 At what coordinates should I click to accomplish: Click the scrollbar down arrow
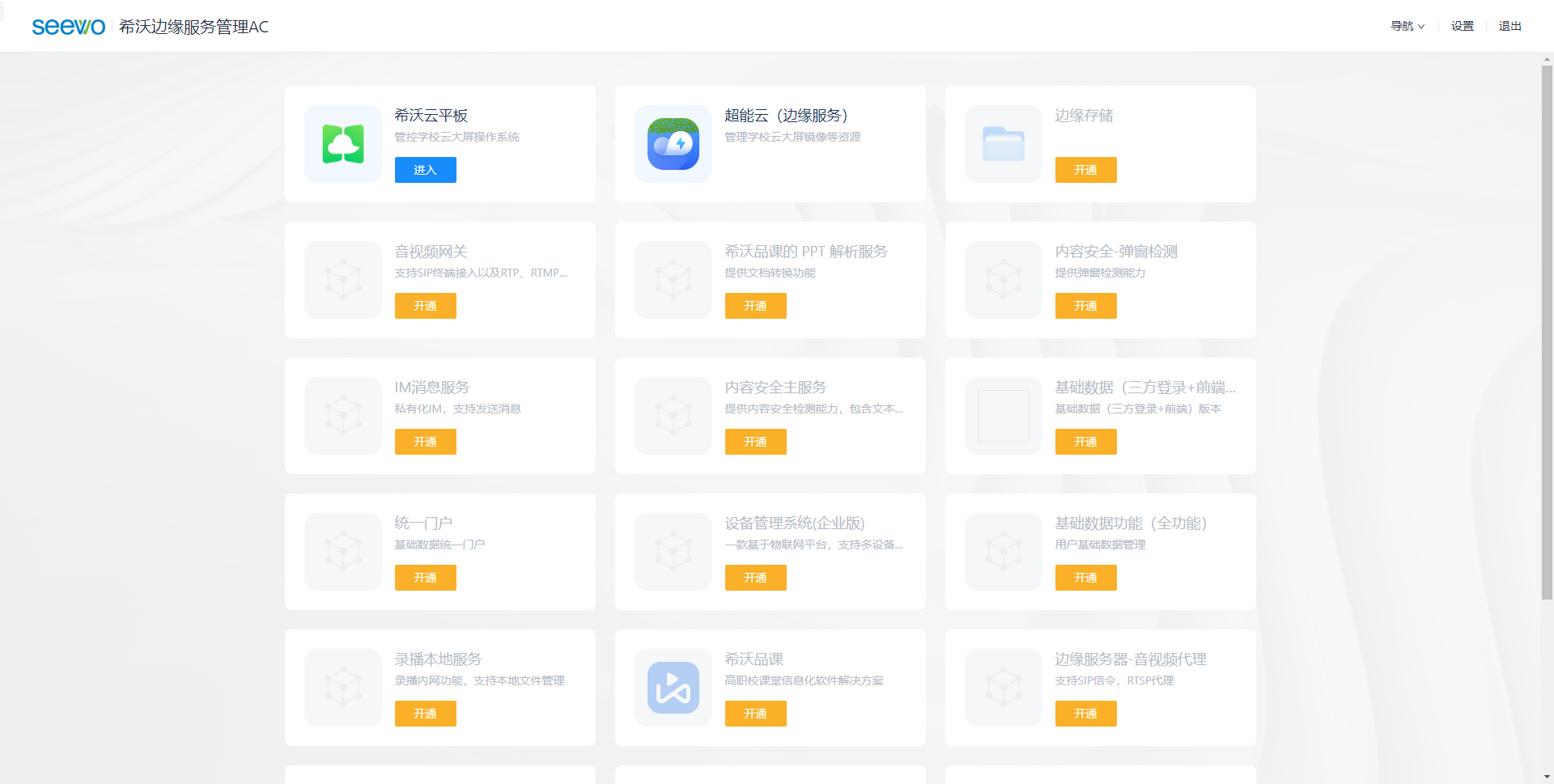(x=1548, y=777)
